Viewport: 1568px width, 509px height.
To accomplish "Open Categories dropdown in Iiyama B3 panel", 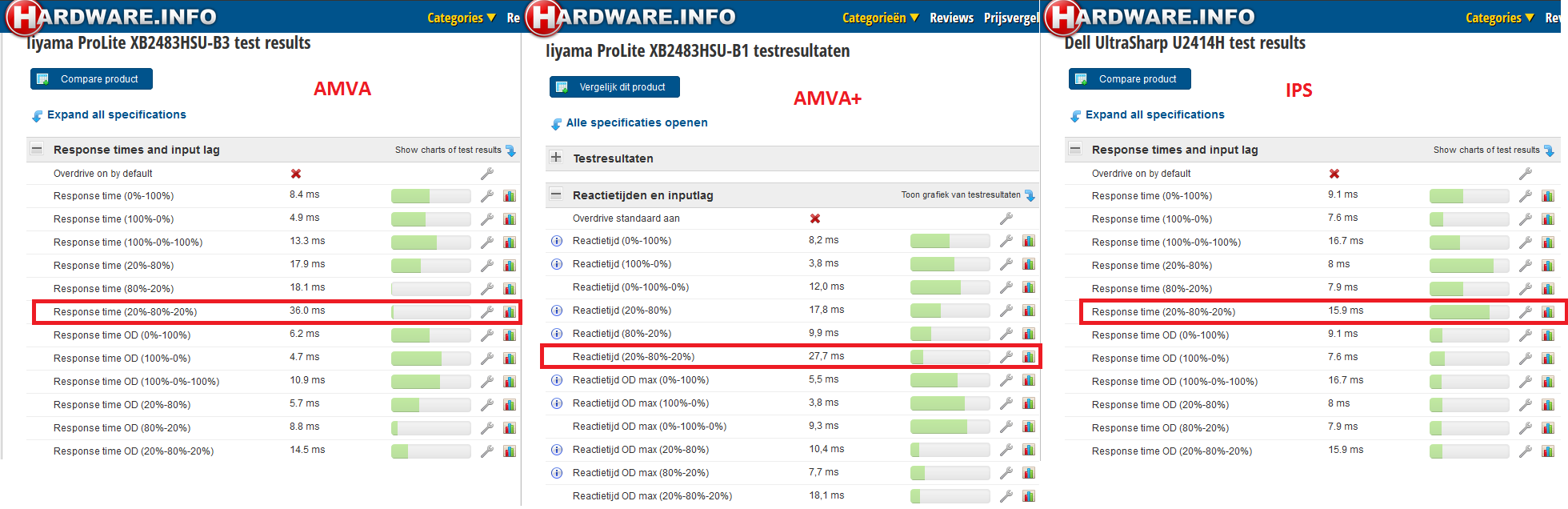I will 462,18.
